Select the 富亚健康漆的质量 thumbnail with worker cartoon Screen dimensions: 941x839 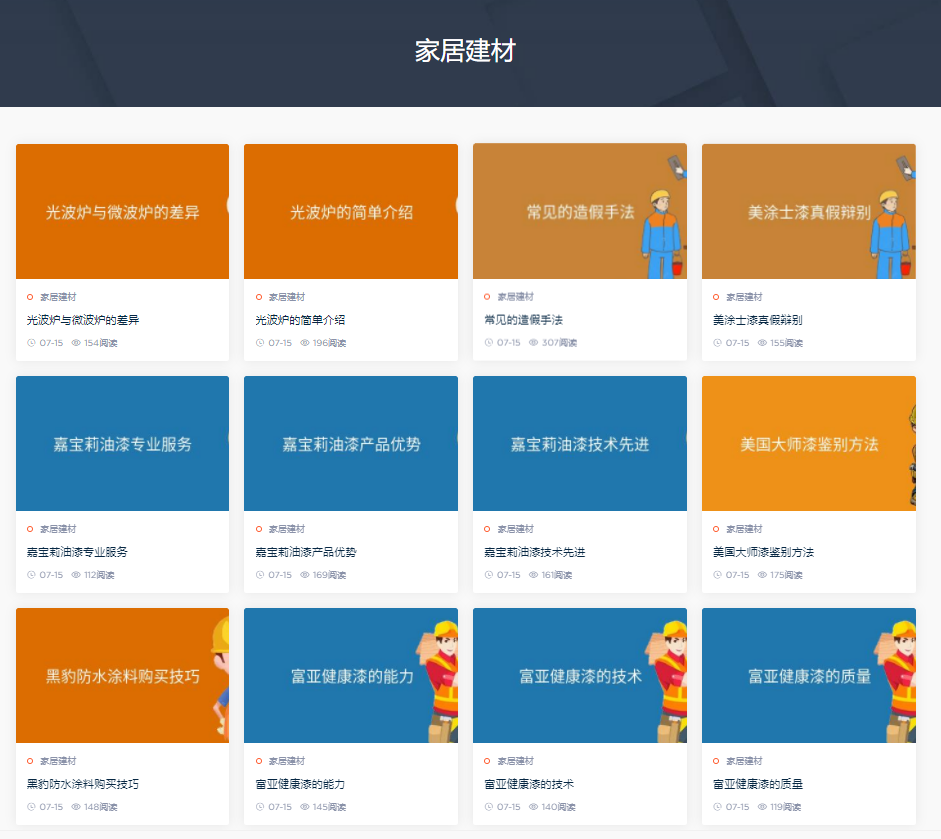pyautogui.click(x=808, y=675)
